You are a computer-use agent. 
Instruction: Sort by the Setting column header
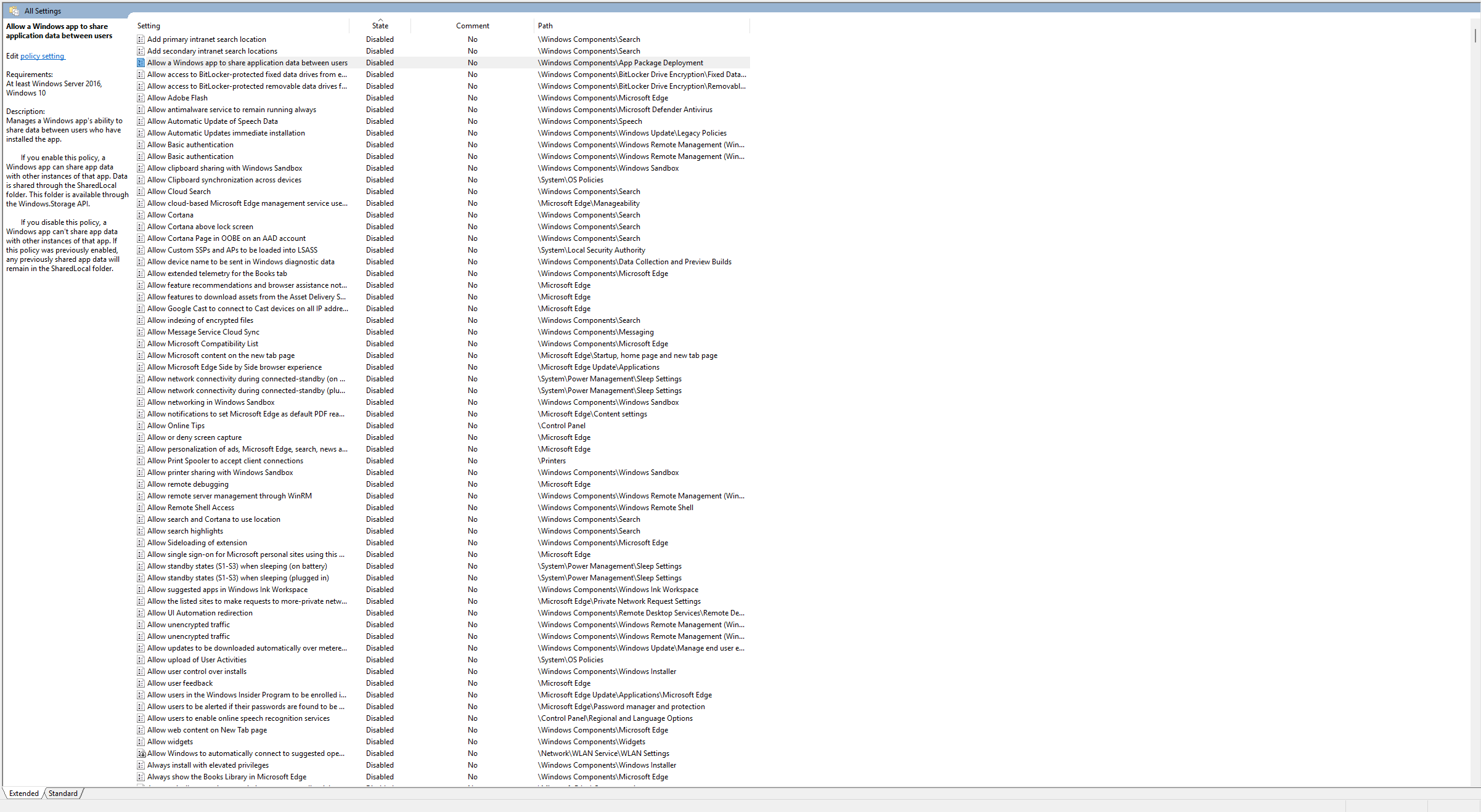[x=242, y=26]
